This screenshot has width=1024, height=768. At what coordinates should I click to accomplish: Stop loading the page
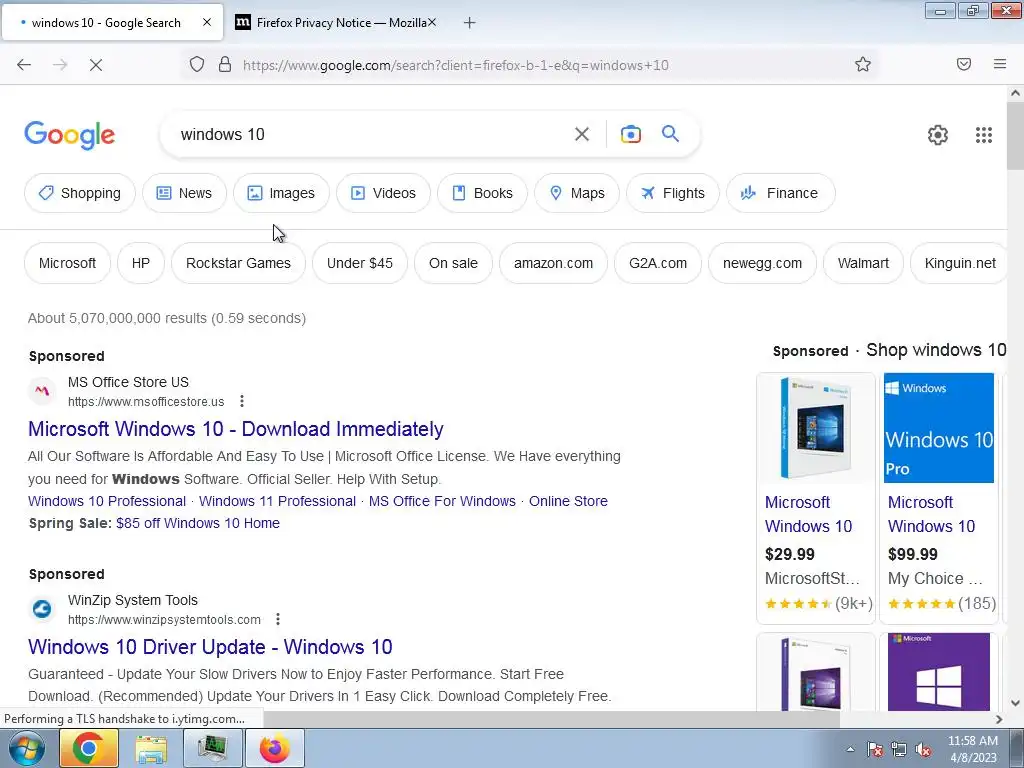(x=95, y=65)
